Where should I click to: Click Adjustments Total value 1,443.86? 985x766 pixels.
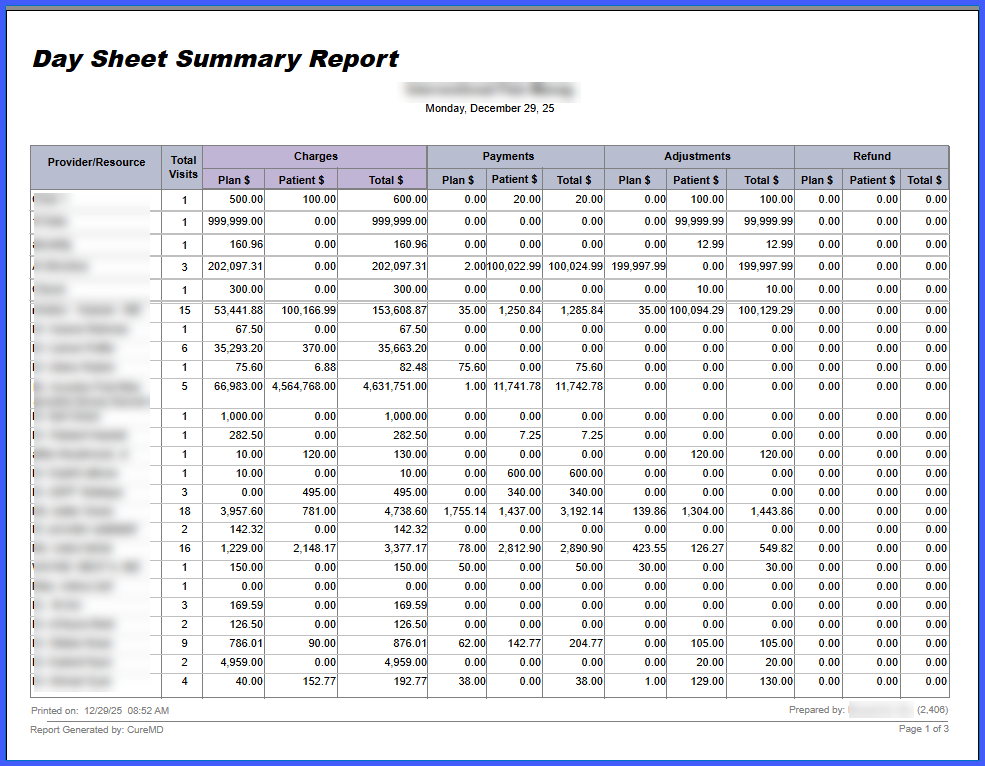771,512
